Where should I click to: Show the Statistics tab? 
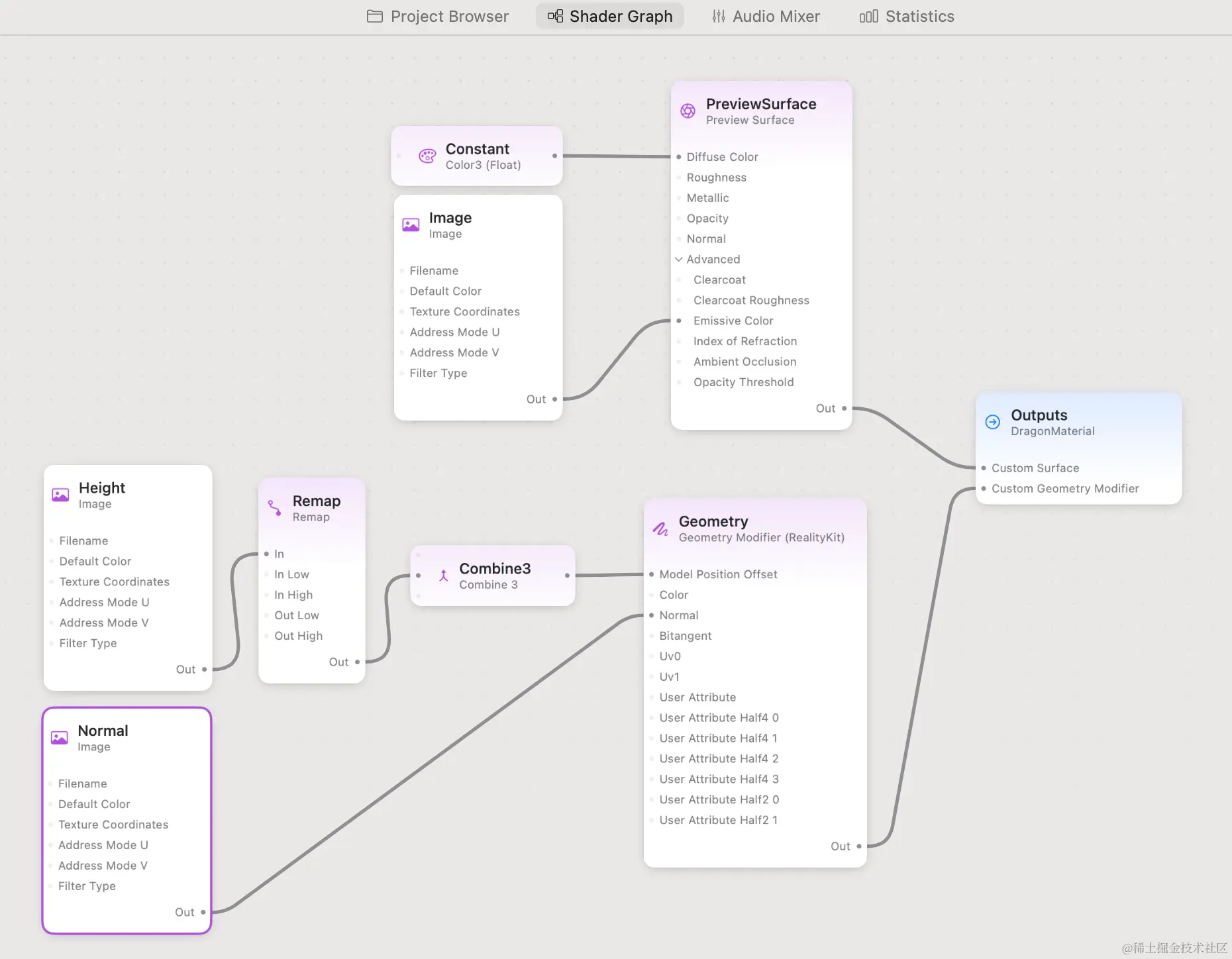pyautogui.click(x=906, y=17)
